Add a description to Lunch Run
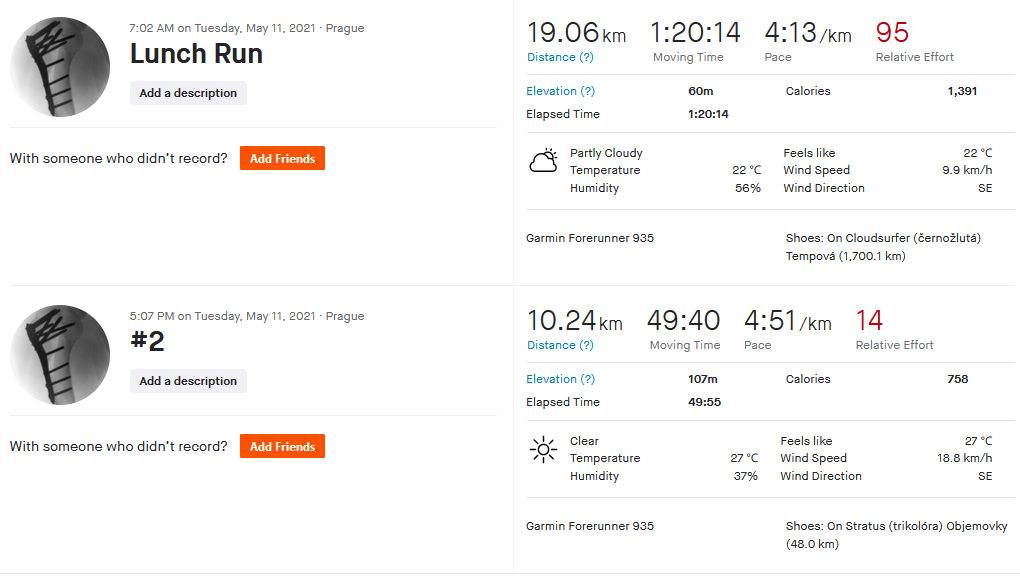 point(188,93)
